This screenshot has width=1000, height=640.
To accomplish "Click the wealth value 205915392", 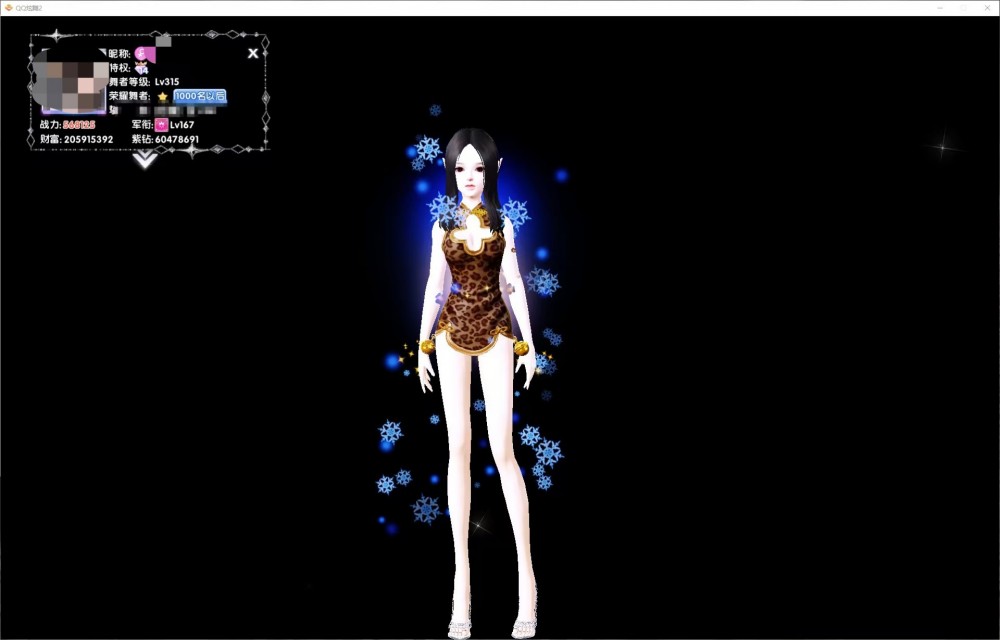I will 88,139.
